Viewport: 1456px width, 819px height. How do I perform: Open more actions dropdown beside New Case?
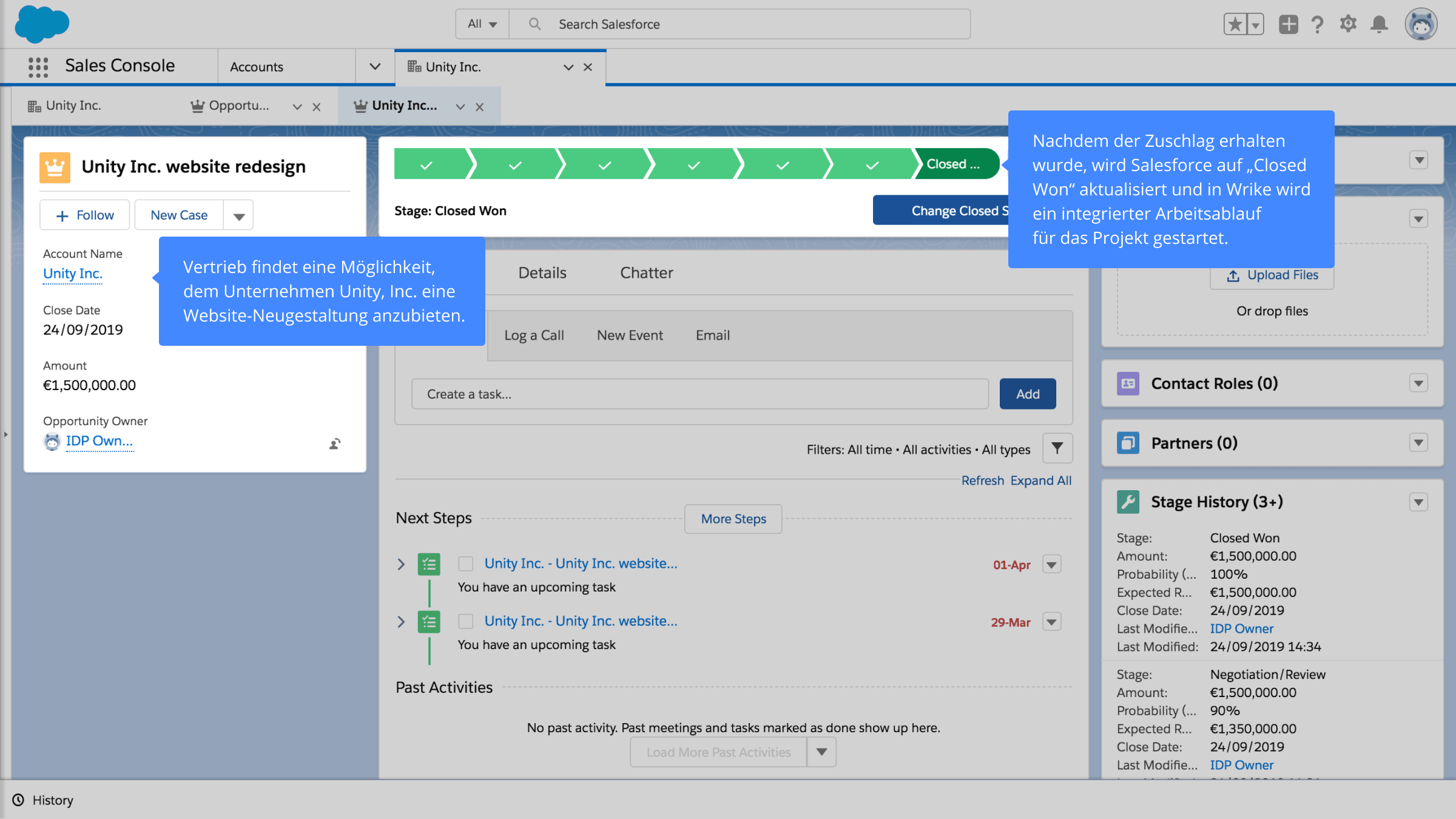point(238,215)
